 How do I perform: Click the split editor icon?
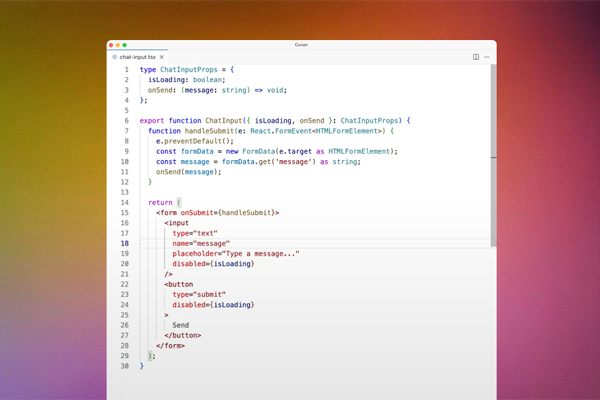476,57
